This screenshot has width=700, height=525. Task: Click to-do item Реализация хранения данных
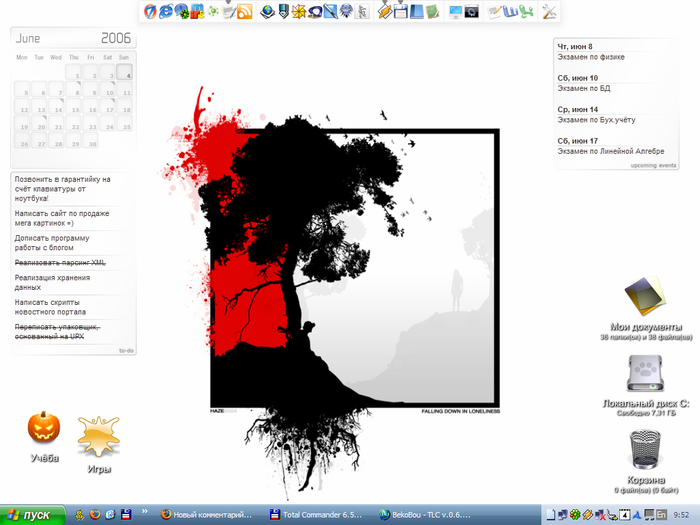(x=52, y=282)
